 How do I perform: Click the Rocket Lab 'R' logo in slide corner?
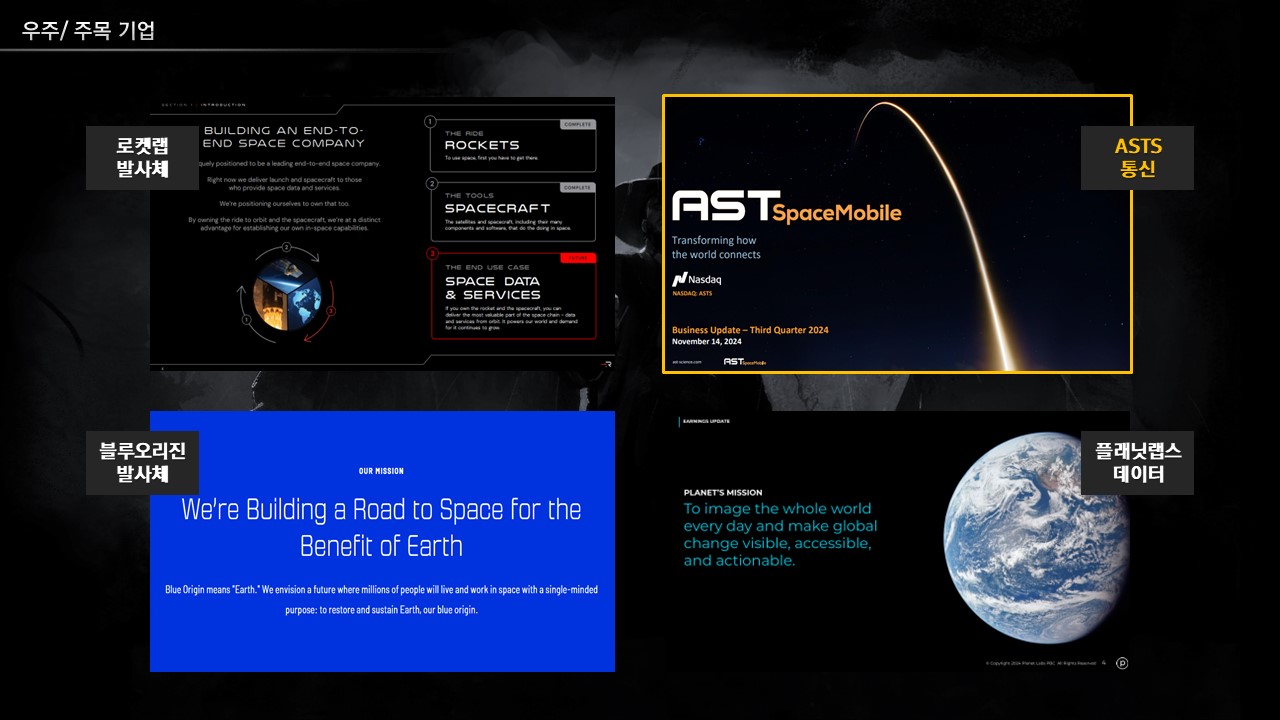click(x=607, y=365)
